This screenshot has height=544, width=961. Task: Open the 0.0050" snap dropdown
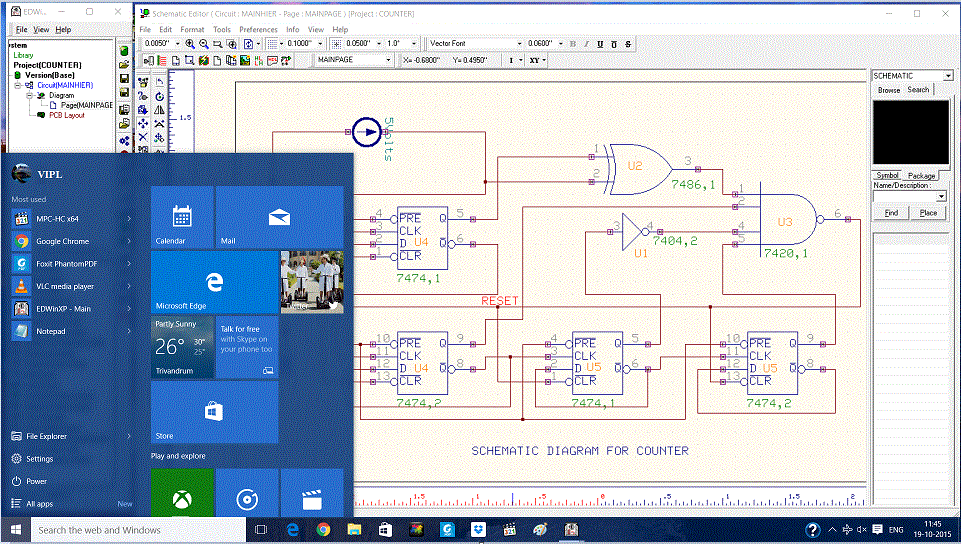click(x=178, y=44)
